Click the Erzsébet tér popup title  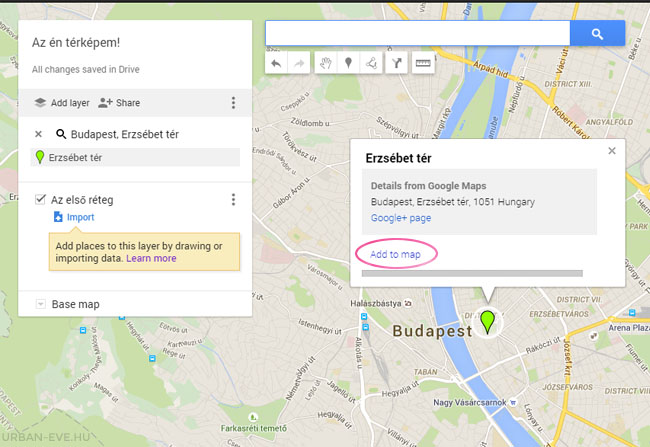tap(398, 158)
